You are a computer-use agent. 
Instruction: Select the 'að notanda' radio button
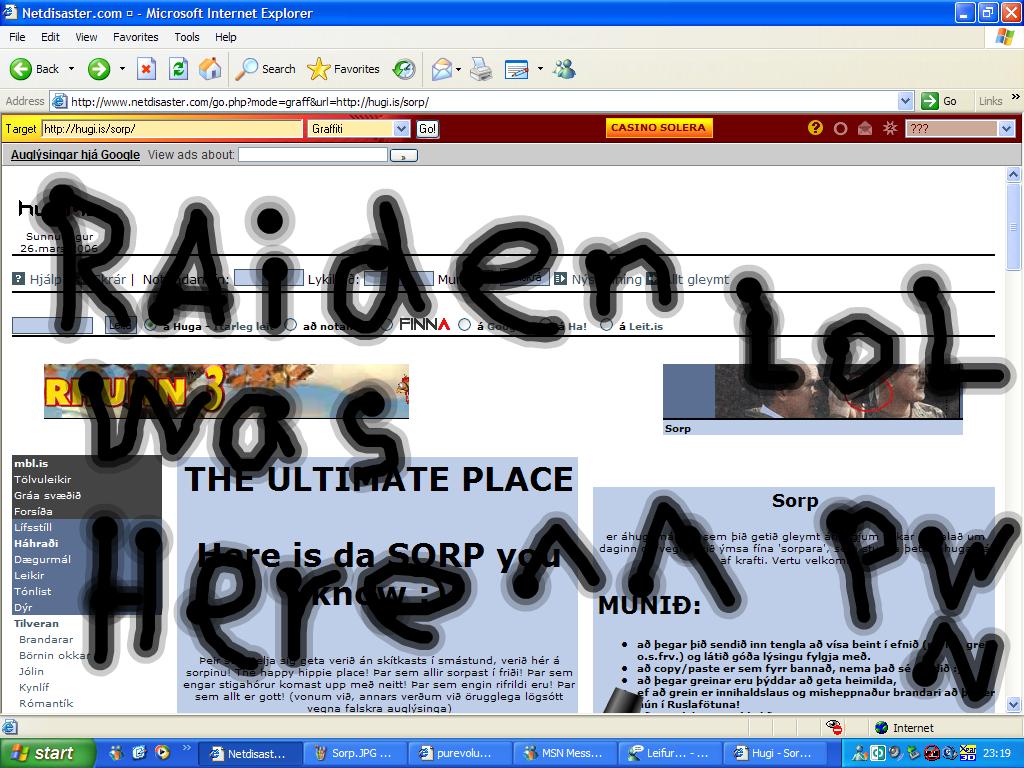(291, 325)
